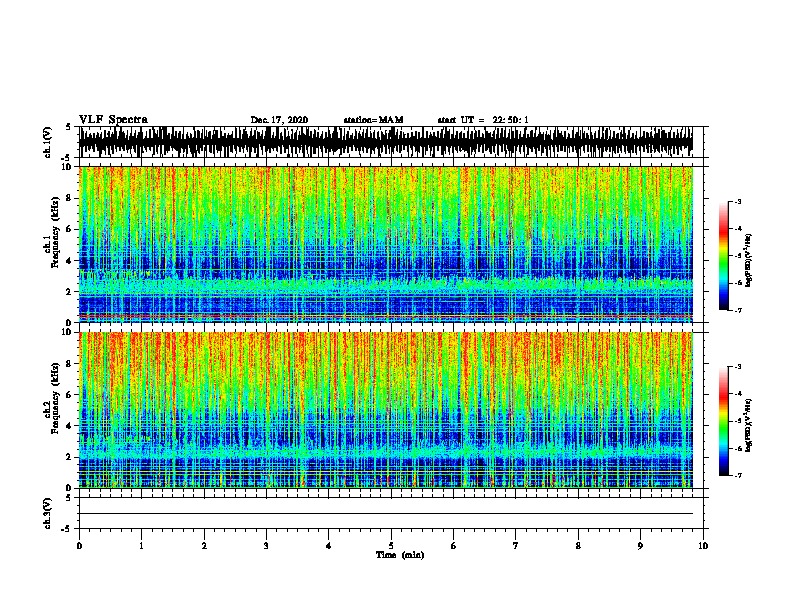The width and height of the screenshot is (792, 612).
Task: Click inside the ch.1 spectrogram panel
Action: (x=386, y=244)
